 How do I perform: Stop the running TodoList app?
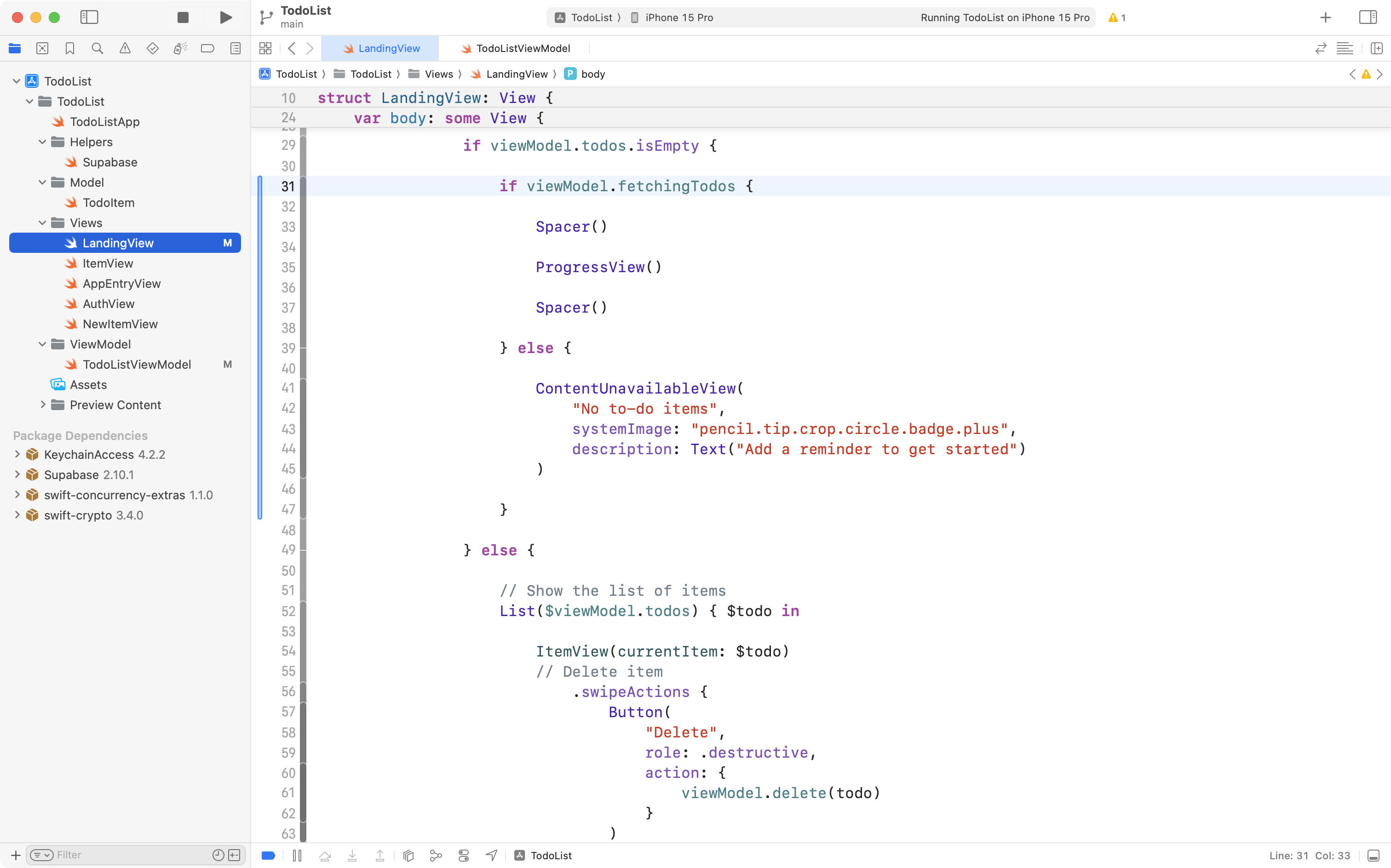coord(183,17)
